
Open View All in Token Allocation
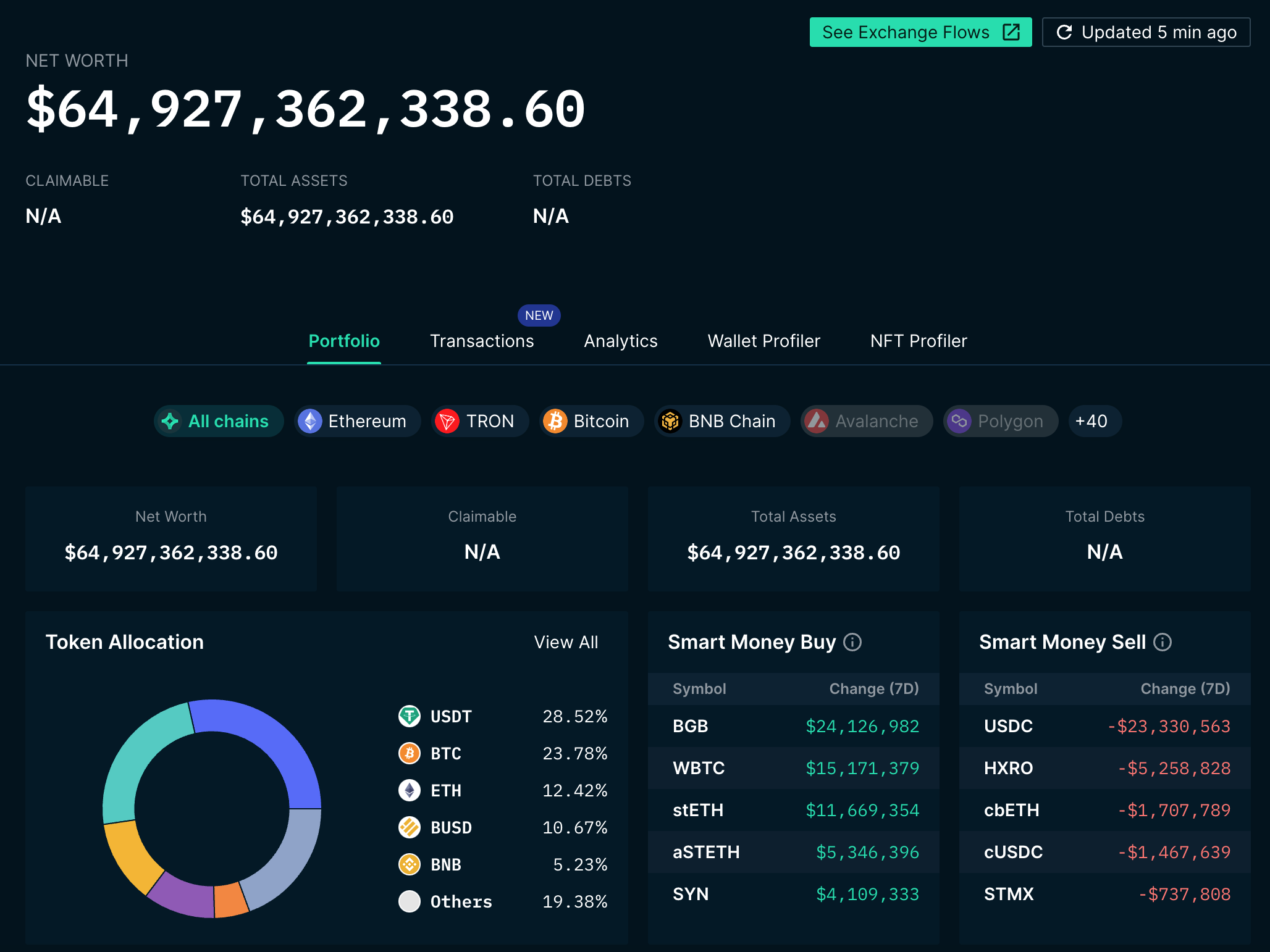click(x=566, y=642)
